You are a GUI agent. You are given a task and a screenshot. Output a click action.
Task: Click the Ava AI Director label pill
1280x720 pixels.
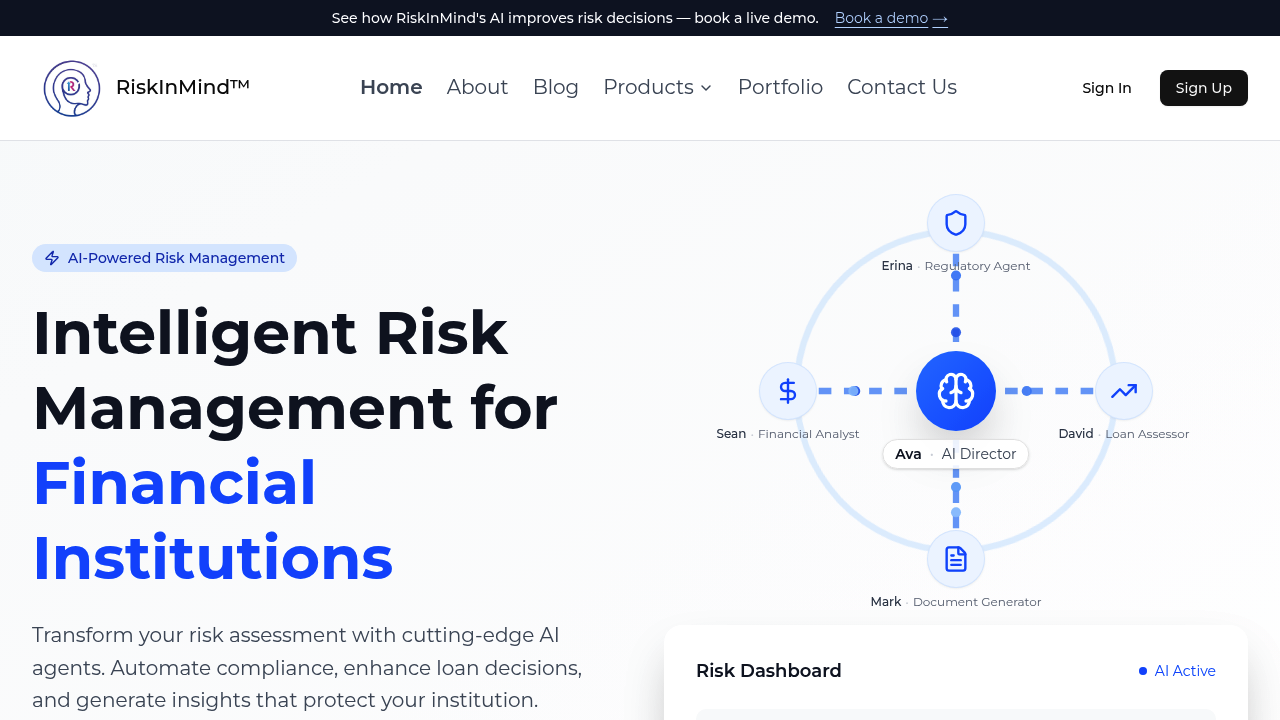click(x=955, y=454)
